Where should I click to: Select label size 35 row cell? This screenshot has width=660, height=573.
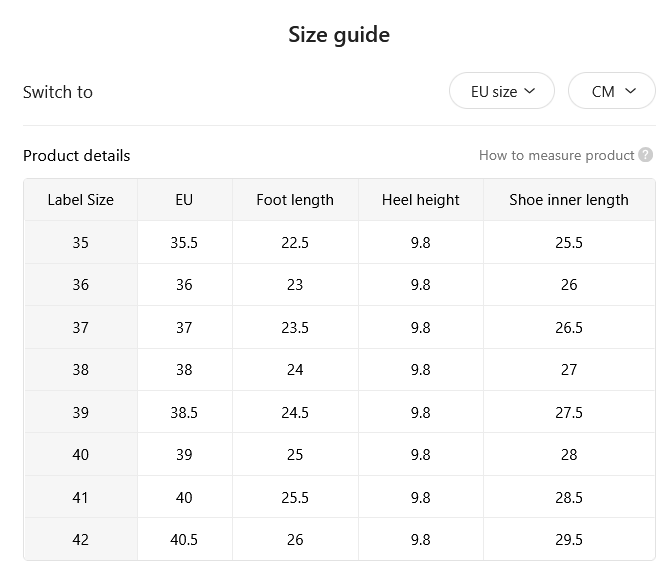(80, 243)
